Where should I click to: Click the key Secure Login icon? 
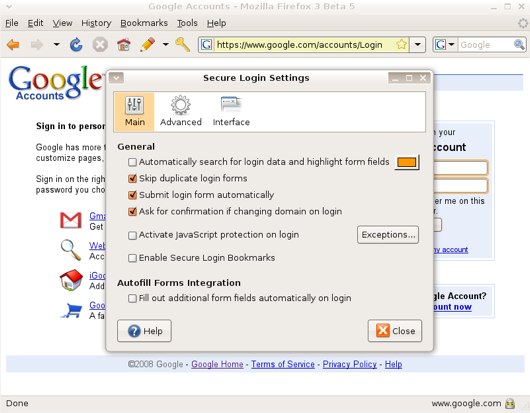click(x=183, y=45)
